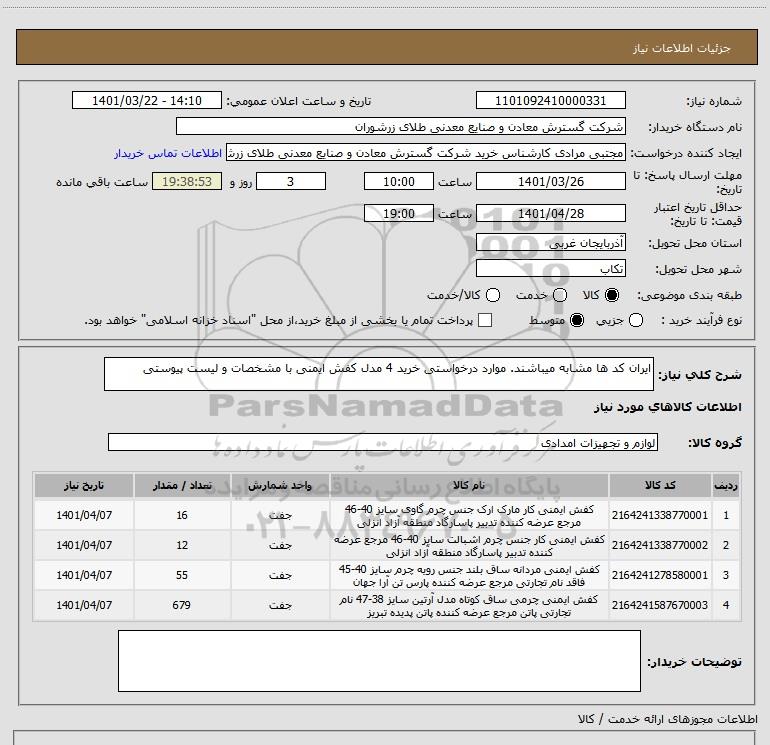This screenshot has width=770, height=745.
Task: Click the اطلاعات مجوزهای ارائه خدمت / کالا heading
Action: [667, 719]
